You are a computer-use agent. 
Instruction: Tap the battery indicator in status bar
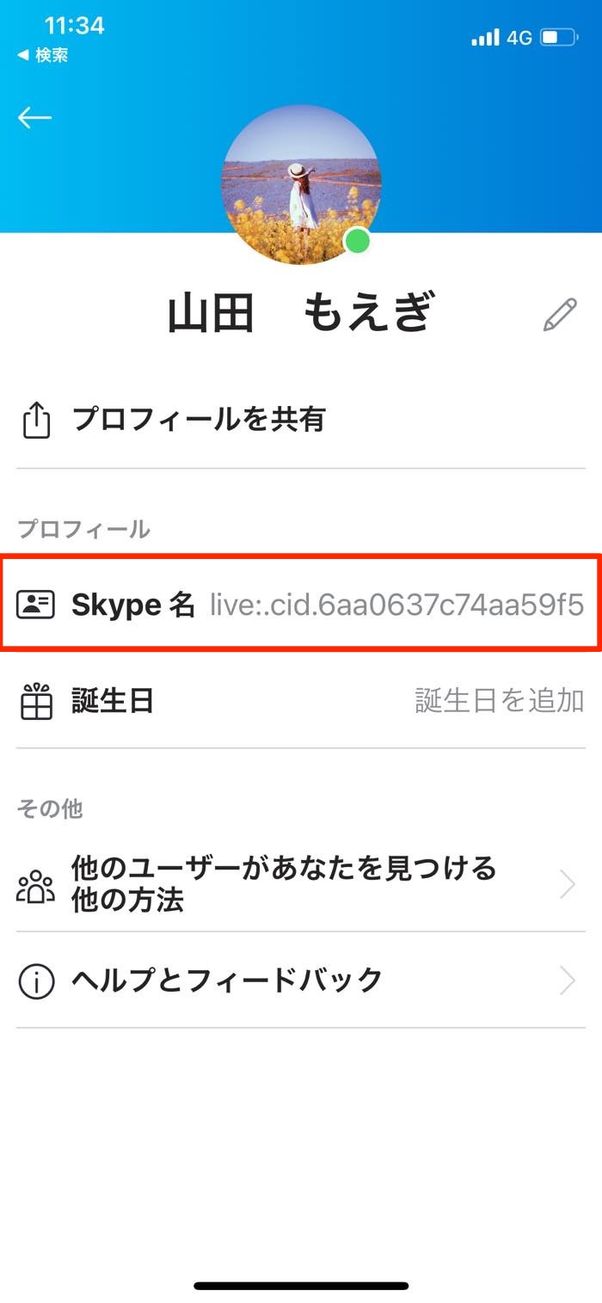(556, 37)
